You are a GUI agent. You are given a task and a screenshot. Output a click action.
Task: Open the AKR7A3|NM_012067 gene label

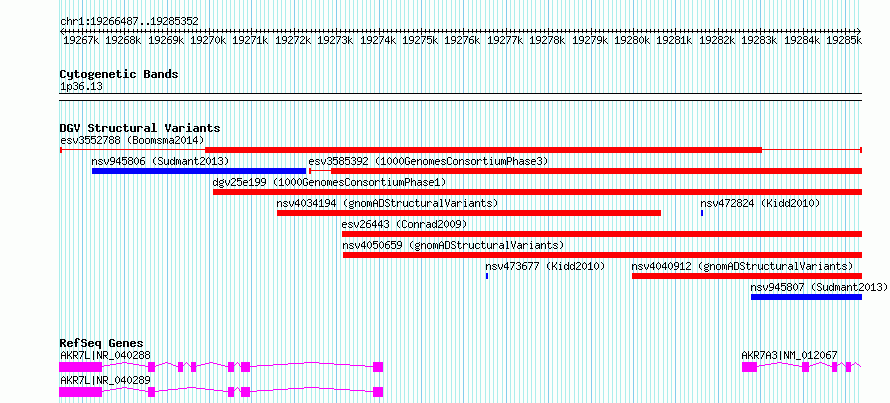coord(790,355)
